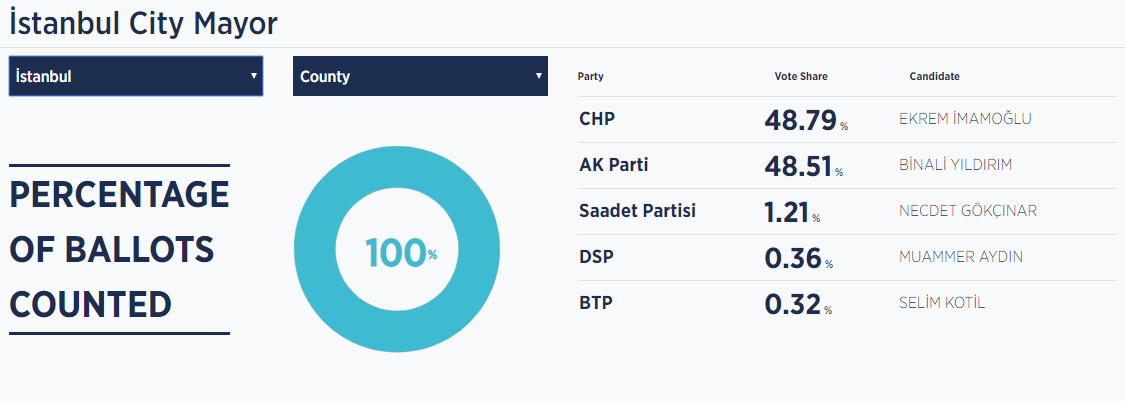The width and height of the screenshot is (1125, 401).
Task: Click candidate Necdet Gökçınar
Action: pyautogui.click(x=967, y=211)
